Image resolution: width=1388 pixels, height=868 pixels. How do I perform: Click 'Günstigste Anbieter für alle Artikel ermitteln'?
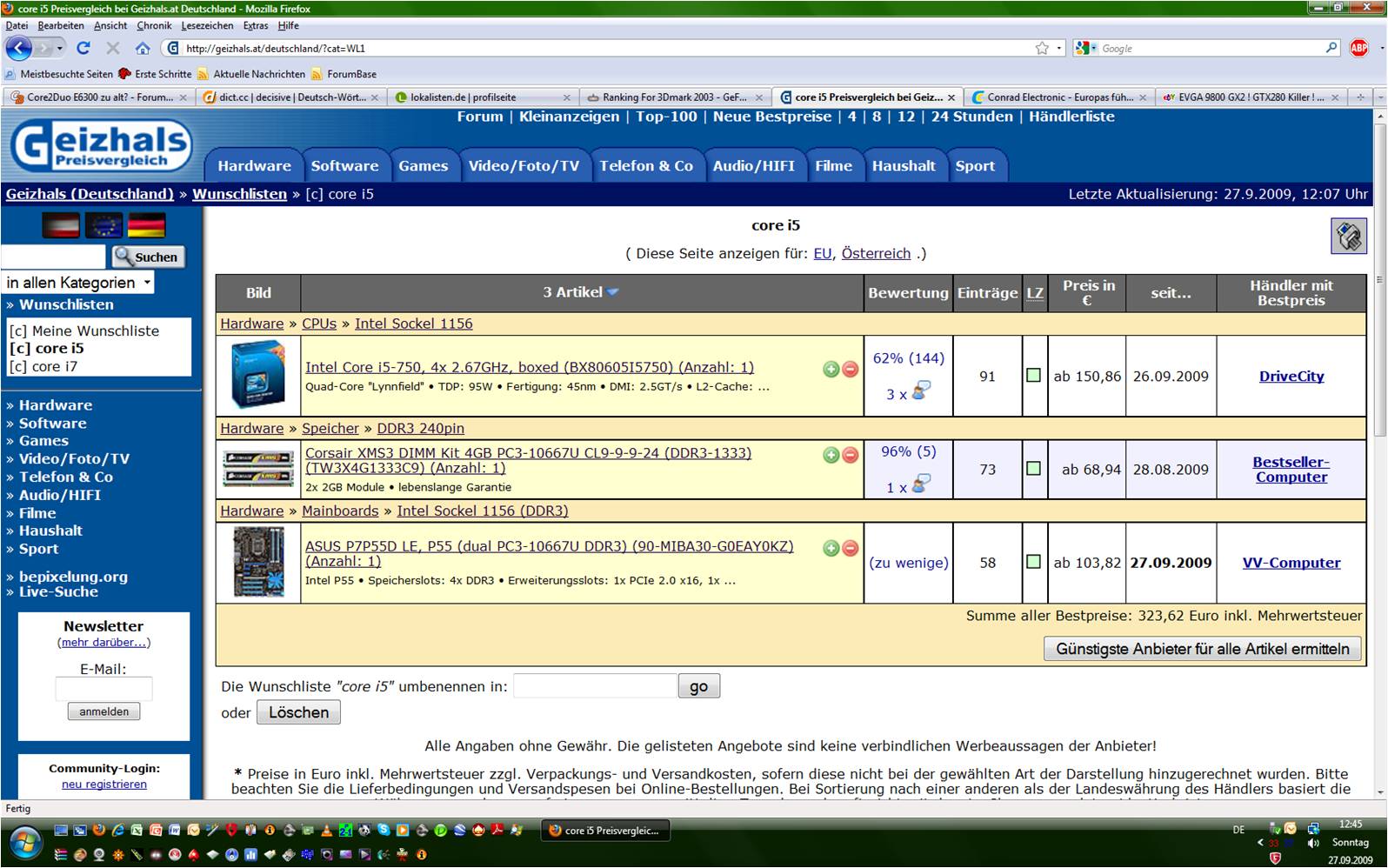click(x=1202, y=649)
